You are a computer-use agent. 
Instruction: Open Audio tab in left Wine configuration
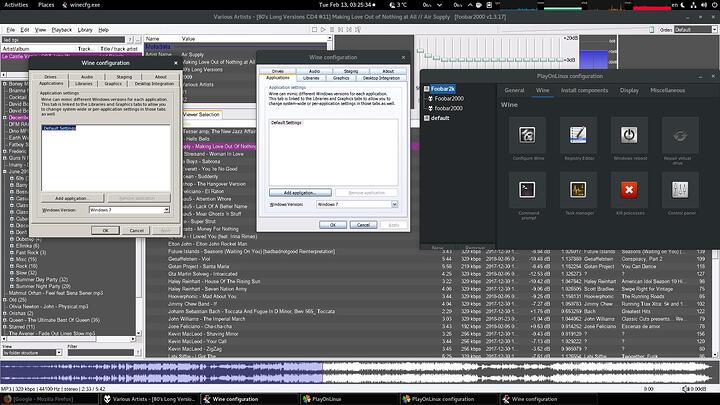(87, 77)
